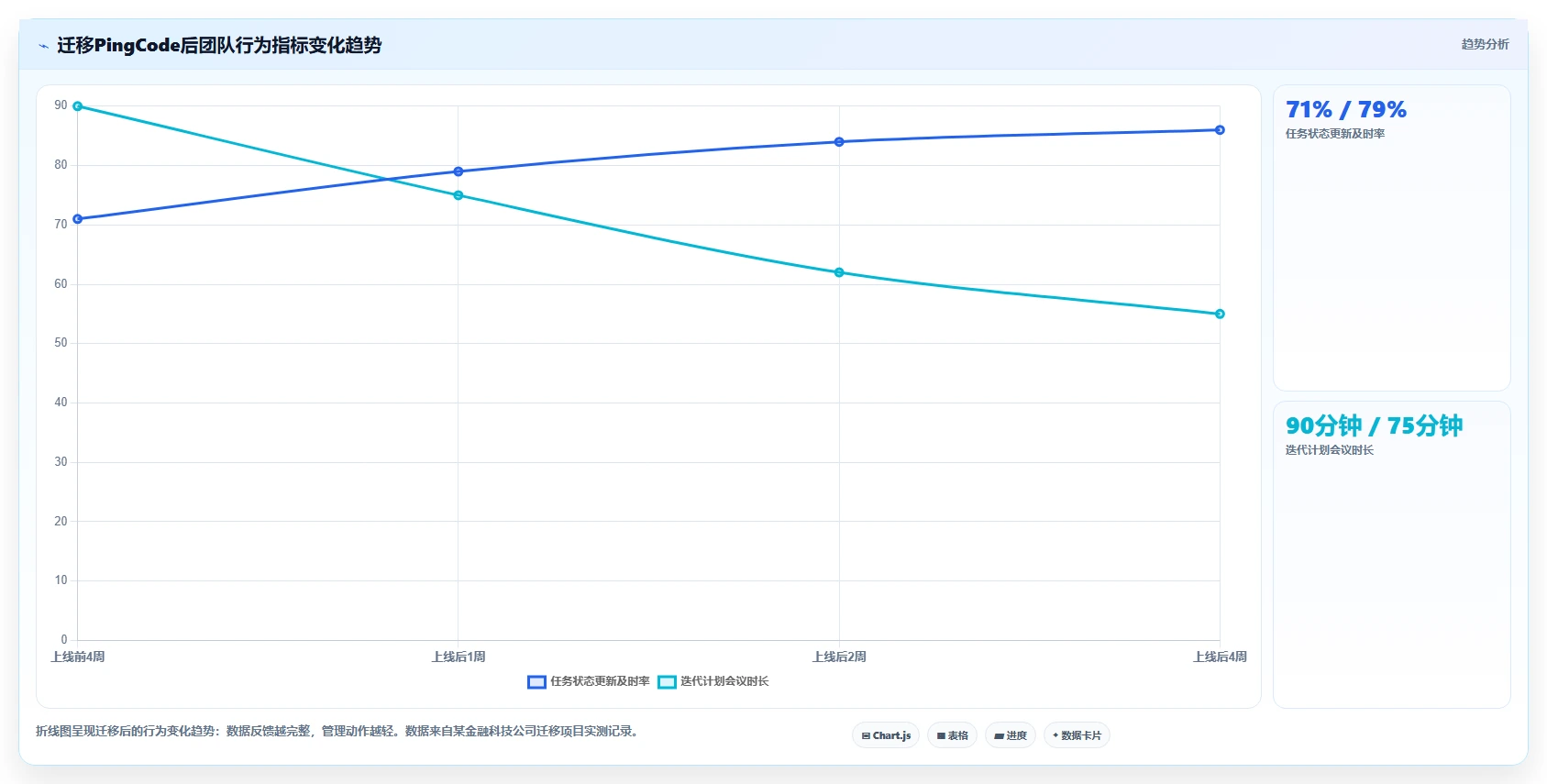Click the trend icon beside the chart title
The width and height of the screenshot is (1547, 784).
[x=43, y=46]
